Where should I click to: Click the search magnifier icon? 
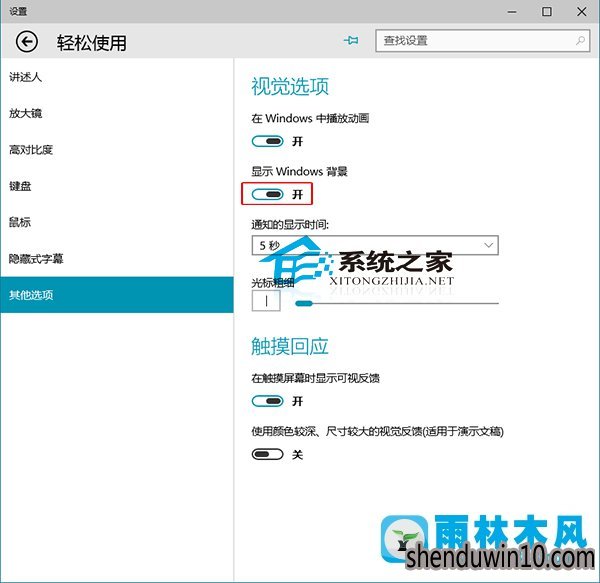click(580, 41)
